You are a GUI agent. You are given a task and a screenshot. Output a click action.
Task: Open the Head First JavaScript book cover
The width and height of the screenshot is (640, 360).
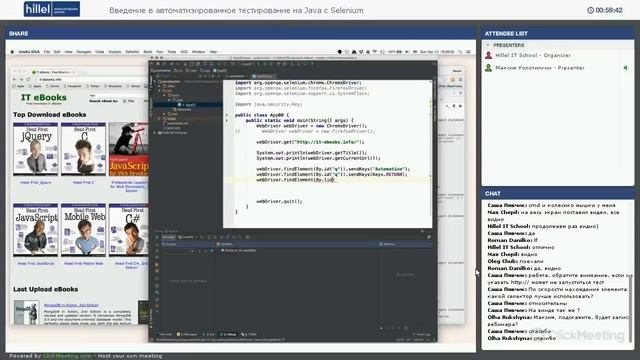(x=36, y=230)
